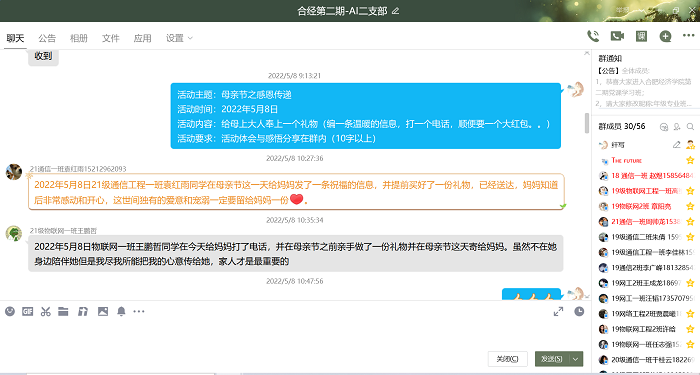The height and width of the screenshot is (375, 700).
Task: Click sender name 21通信一班袁红雨15212962093
Action: point(78,169)
